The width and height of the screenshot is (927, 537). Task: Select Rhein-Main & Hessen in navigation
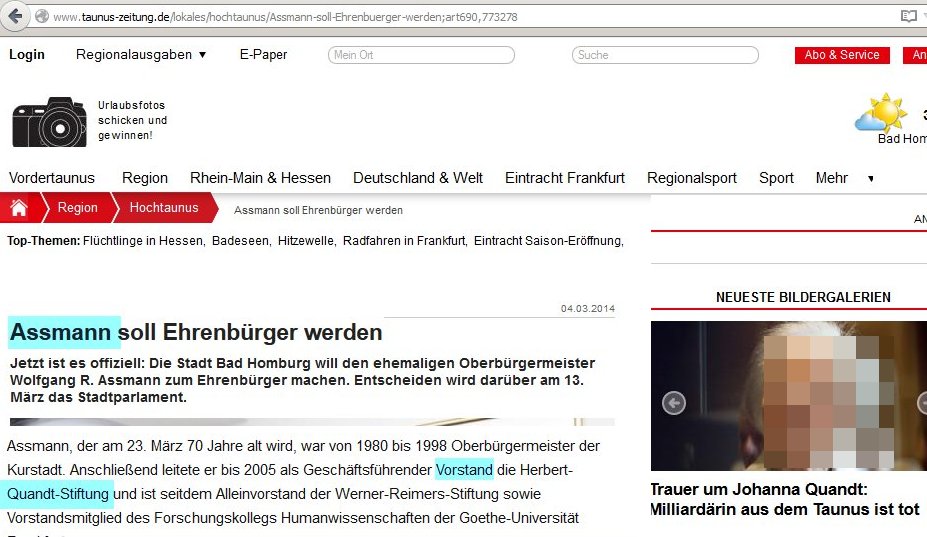(x=260, y=178)
